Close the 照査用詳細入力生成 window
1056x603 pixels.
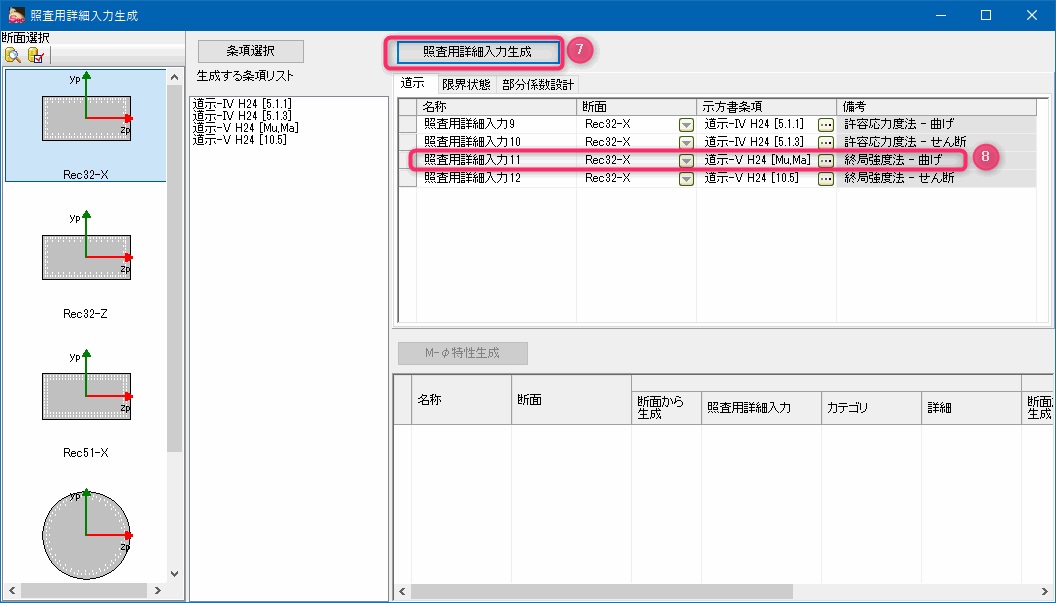tap(1032, 15)
